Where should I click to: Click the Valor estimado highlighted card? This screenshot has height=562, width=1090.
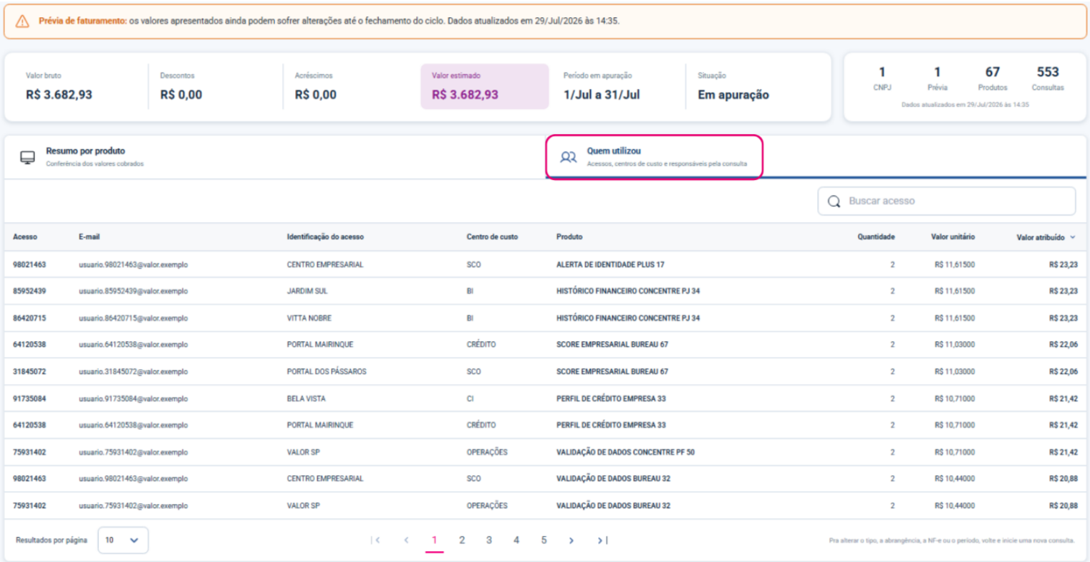point(485,87)
